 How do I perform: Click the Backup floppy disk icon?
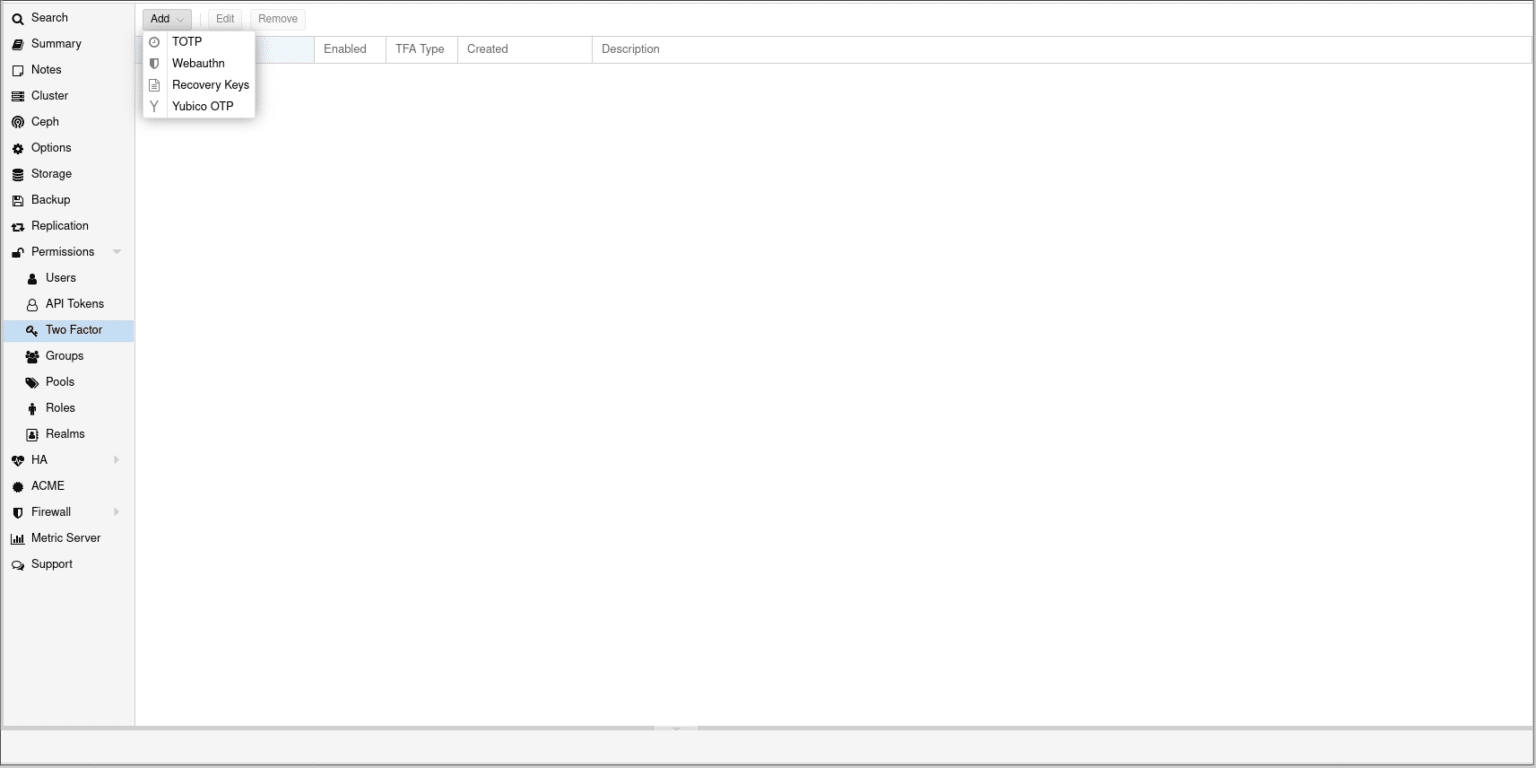point(17,200)
